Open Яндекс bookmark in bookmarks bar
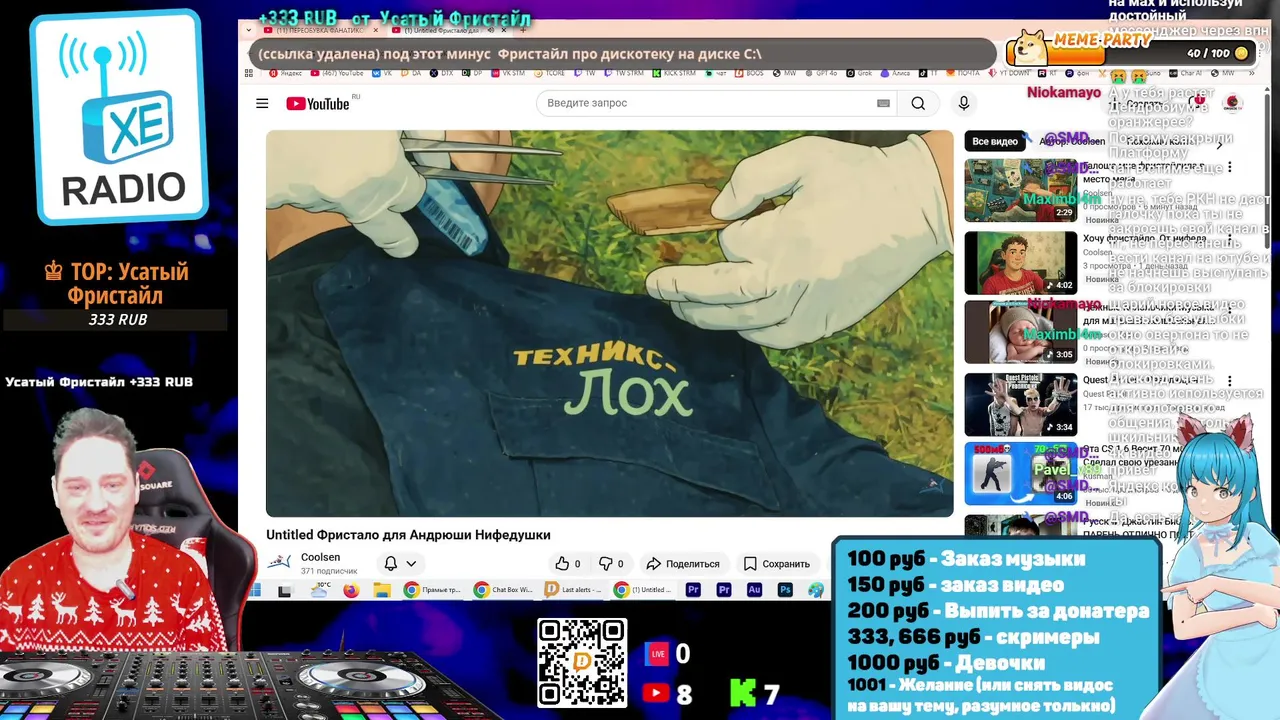1280x720 pixels. tap(286, 73)
